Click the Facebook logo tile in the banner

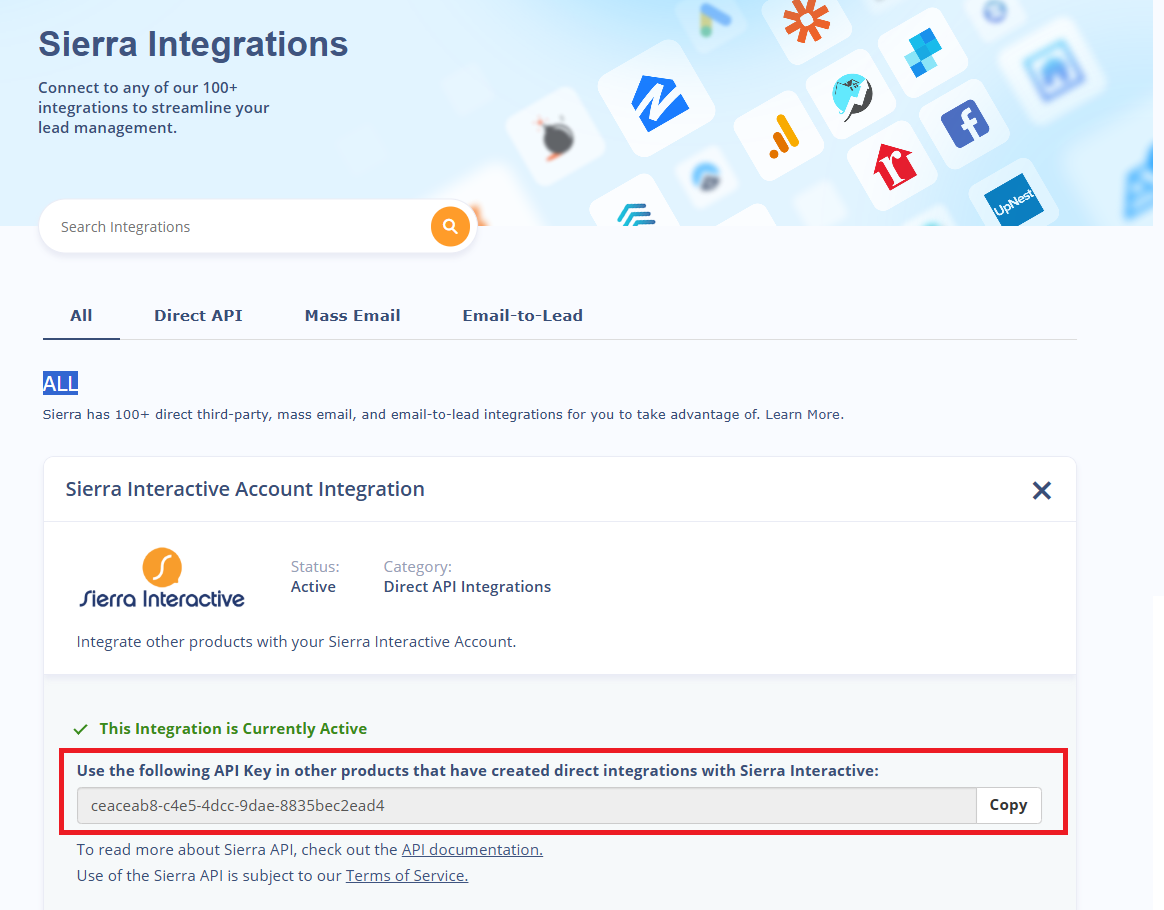[965, 123]
